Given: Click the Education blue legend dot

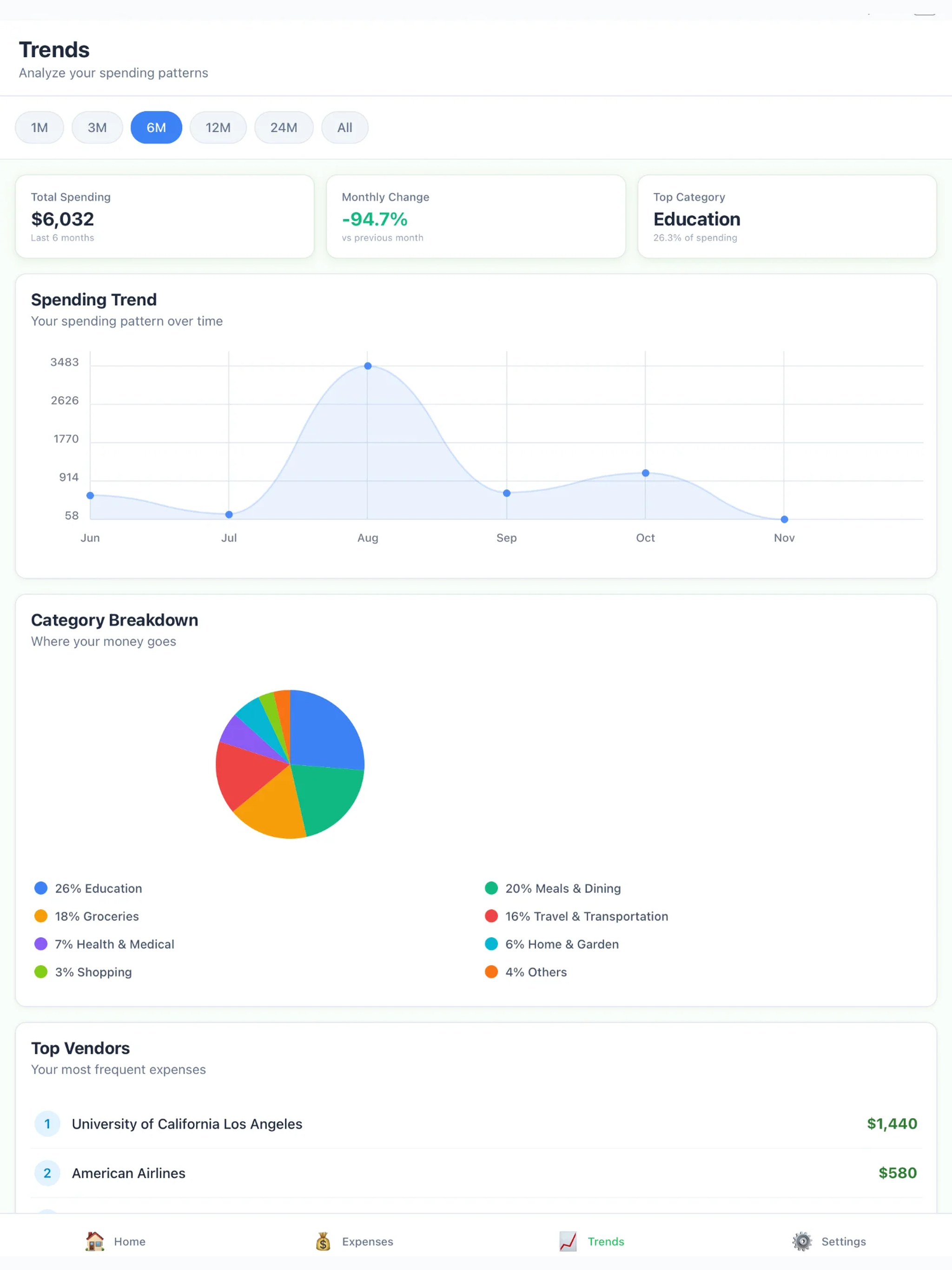Looking at the screenshot, I should click(41, 888).
